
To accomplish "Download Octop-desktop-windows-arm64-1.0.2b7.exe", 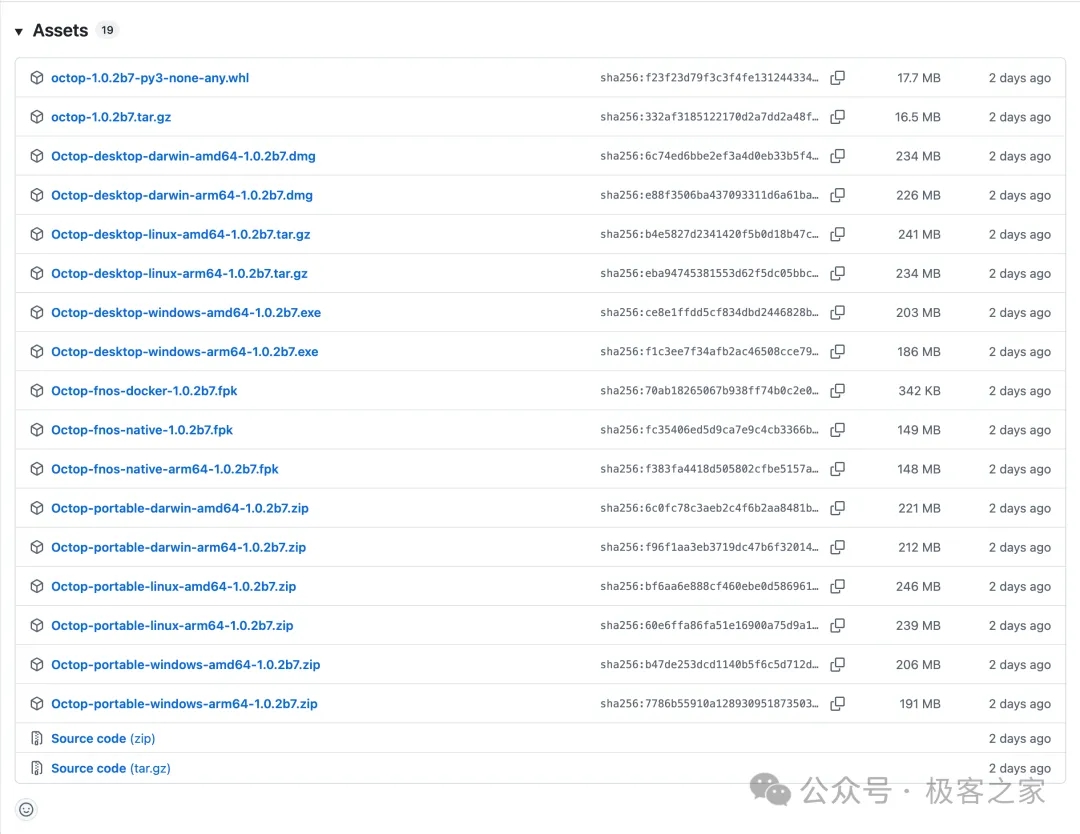I will [185, 352].
